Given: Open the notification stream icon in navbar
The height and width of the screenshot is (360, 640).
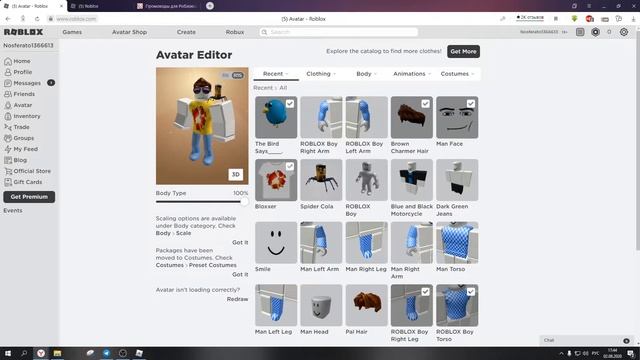Looking at the screenshot, I should tap(580, 32).
